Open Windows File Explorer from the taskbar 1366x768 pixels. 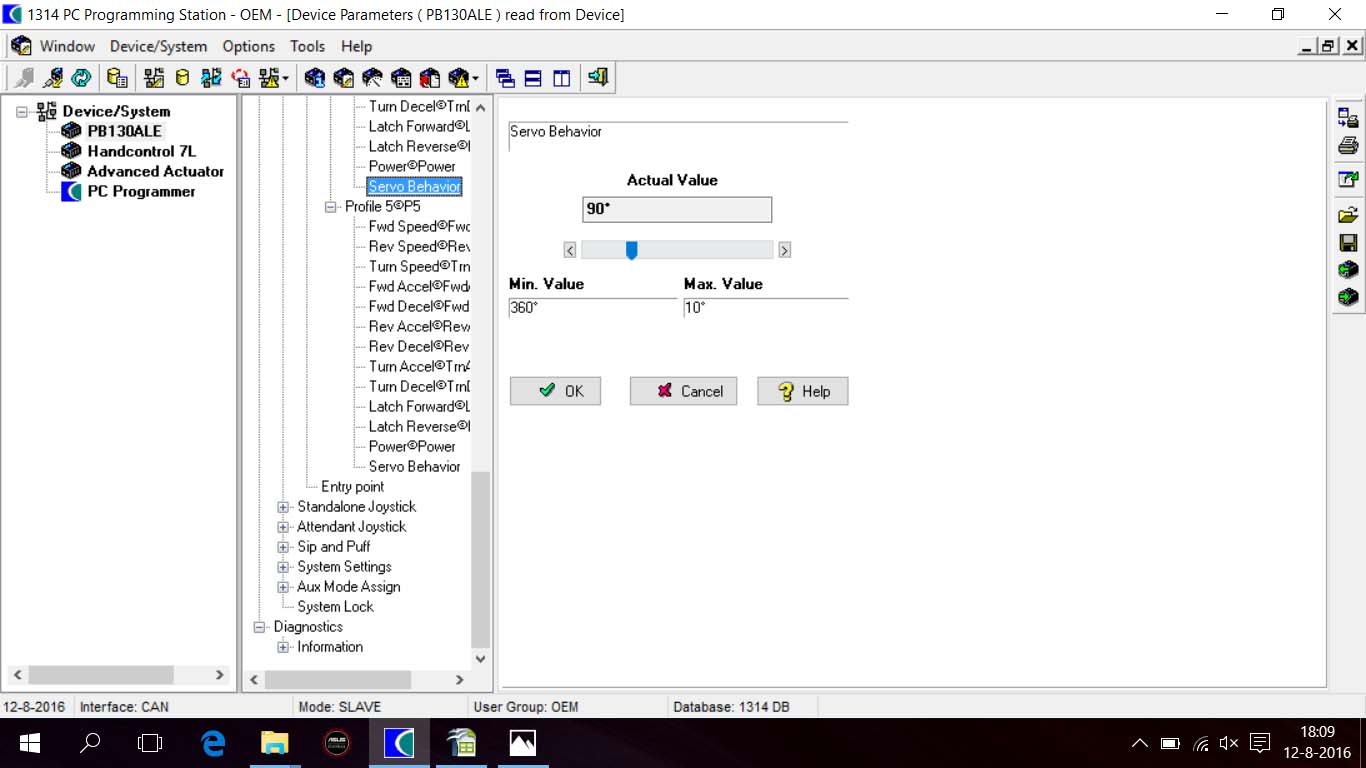pyautogui.click(x=274, y=742)
